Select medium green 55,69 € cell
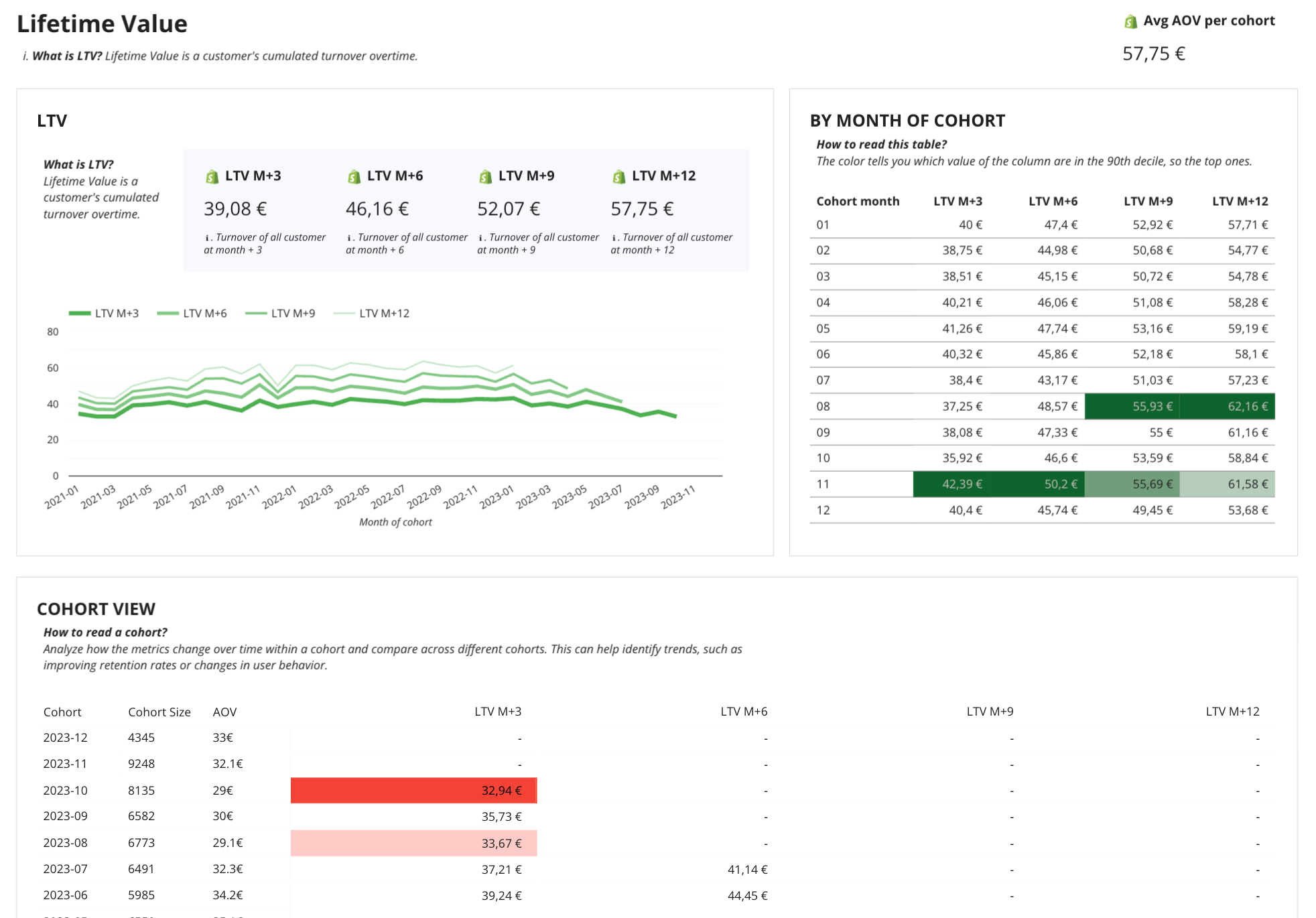This screenshot has height=918, width=1316. (x=1132, y=484)
